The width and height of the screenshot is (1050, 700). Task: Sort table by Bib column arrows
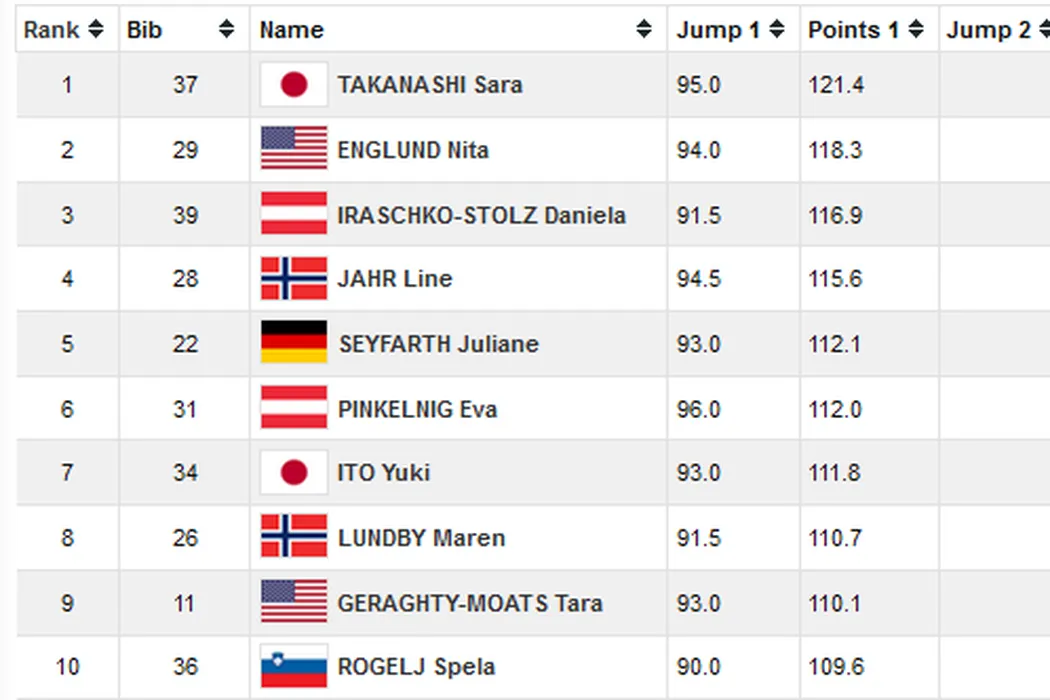click(227, 30)
